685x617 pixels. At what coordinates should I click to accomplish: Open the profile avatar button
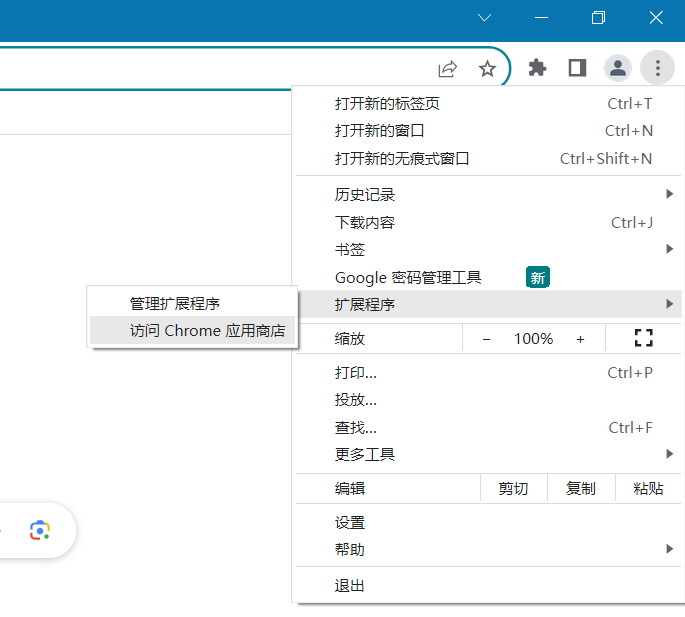[618, 68]
